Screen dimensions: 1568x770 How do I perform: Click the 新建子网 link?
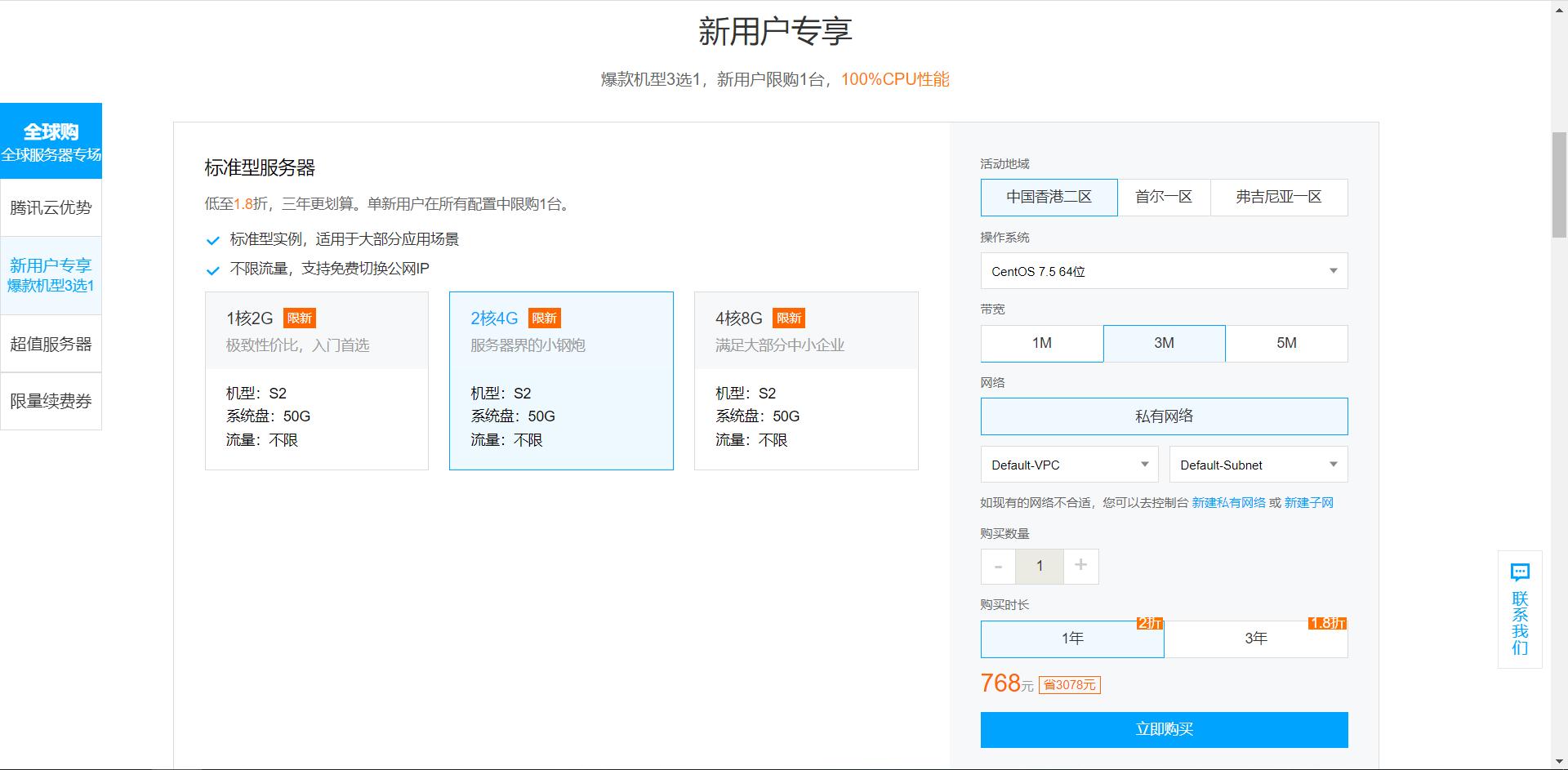pyautogui.click(x=1307, y=502)
